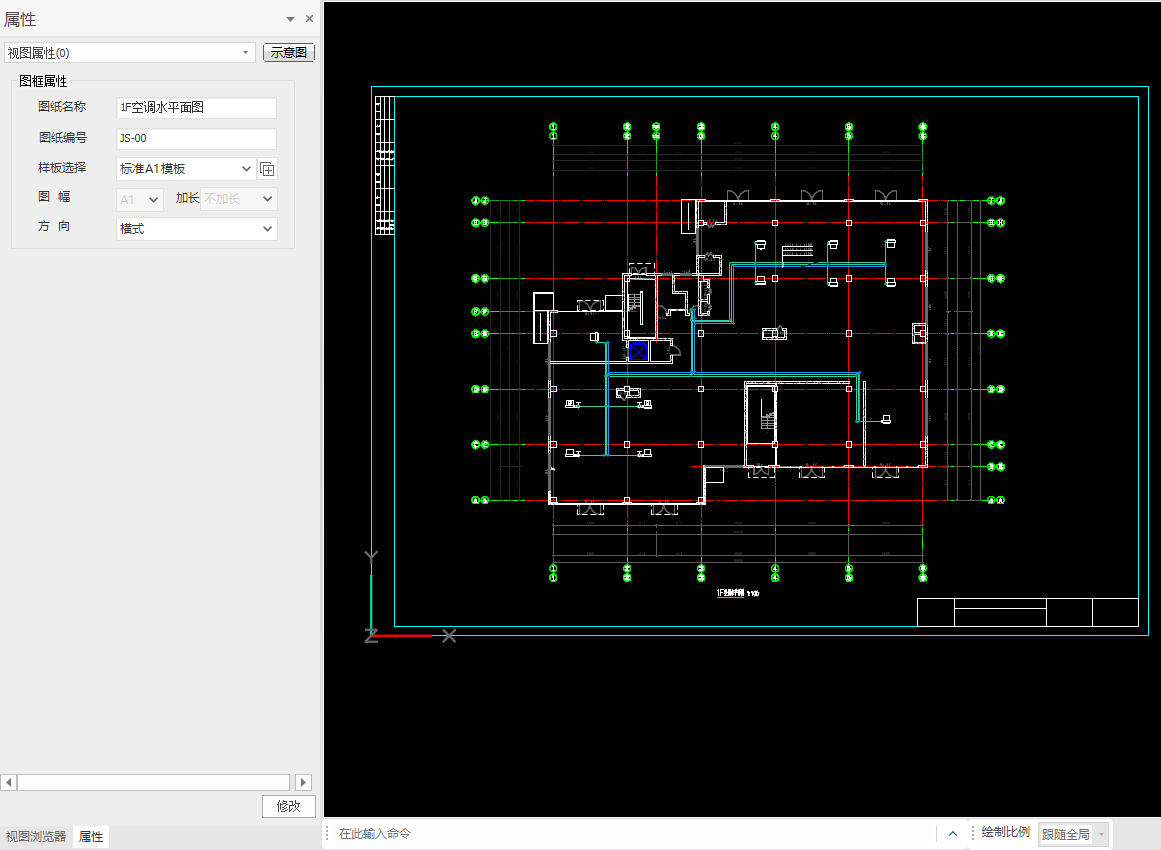Click the 图纸名称 text field

(x=196, y=108)
